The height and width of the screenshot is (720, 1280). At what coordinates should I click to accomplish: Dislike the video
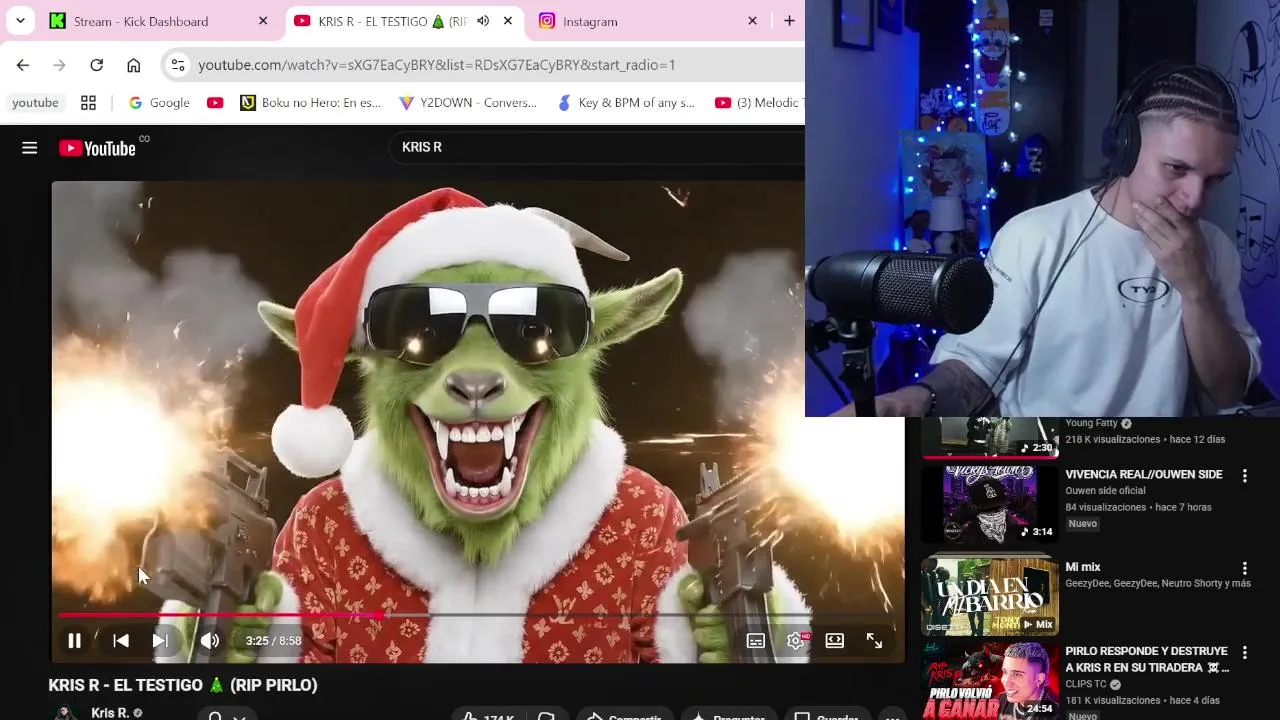547,714
